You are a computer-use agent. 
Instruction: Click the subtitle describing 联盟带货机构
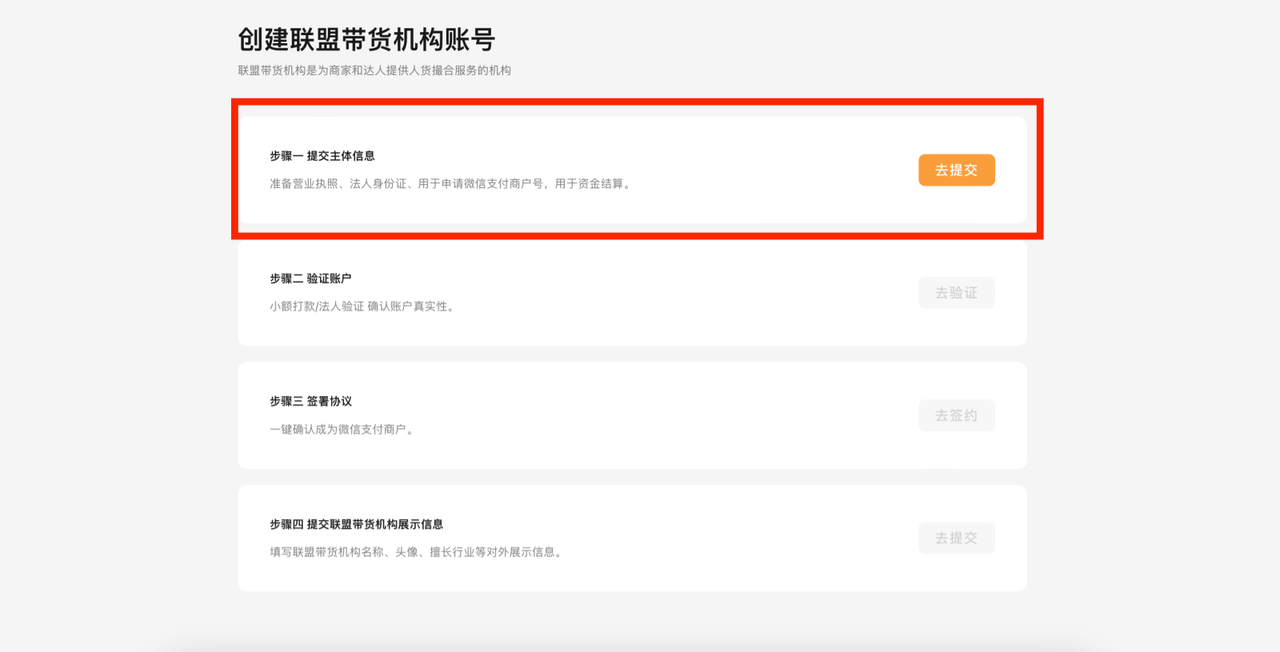[374, 70]
